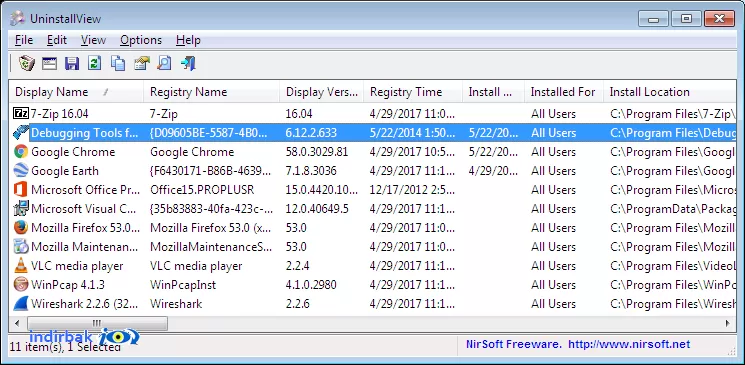Select the Google Earth display name
This screenshot has height=365, width=745.
65,171
